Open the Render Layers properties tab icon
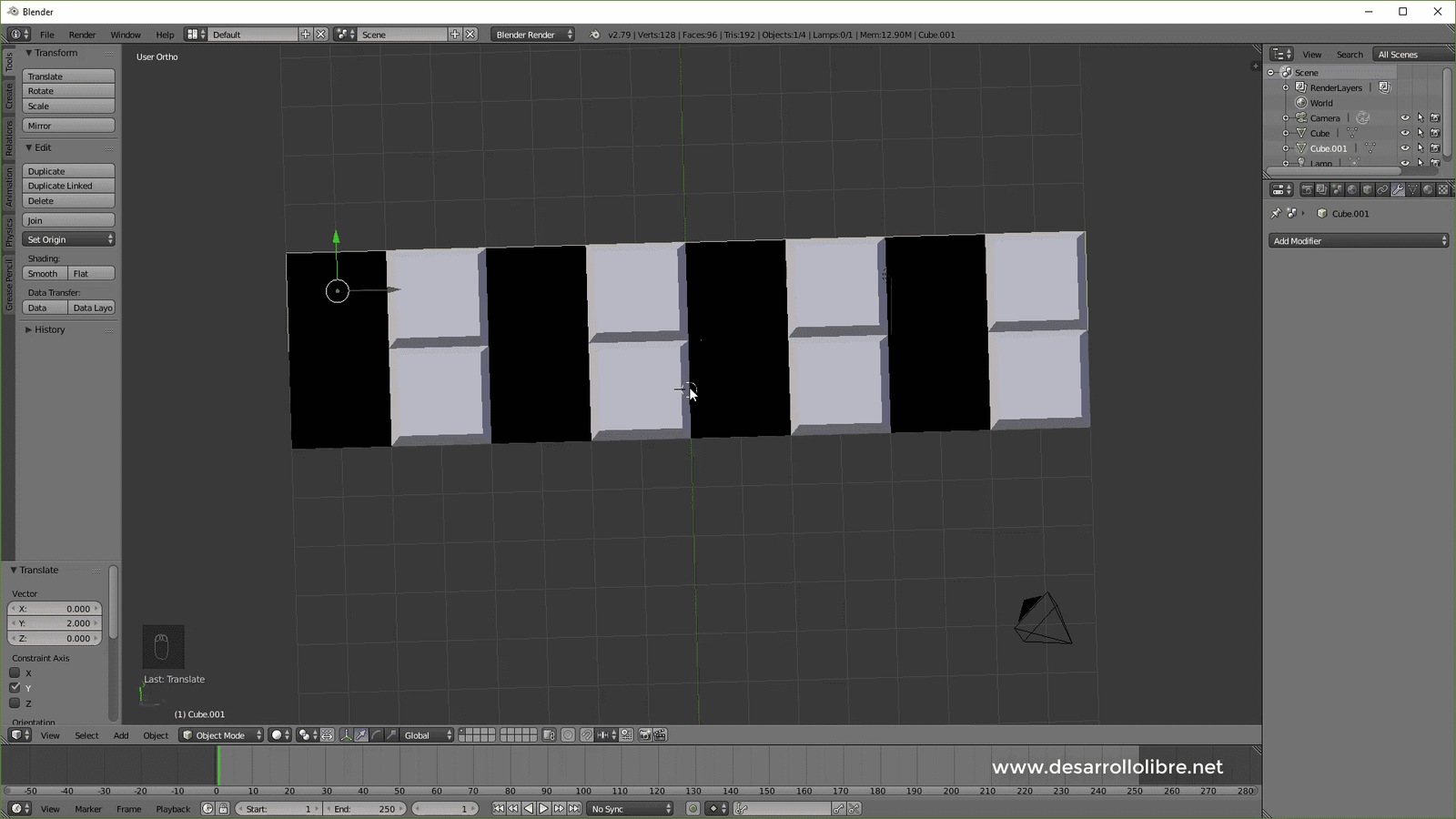This screenshot has height=819, width=1456. click(x=1321, y=190)
